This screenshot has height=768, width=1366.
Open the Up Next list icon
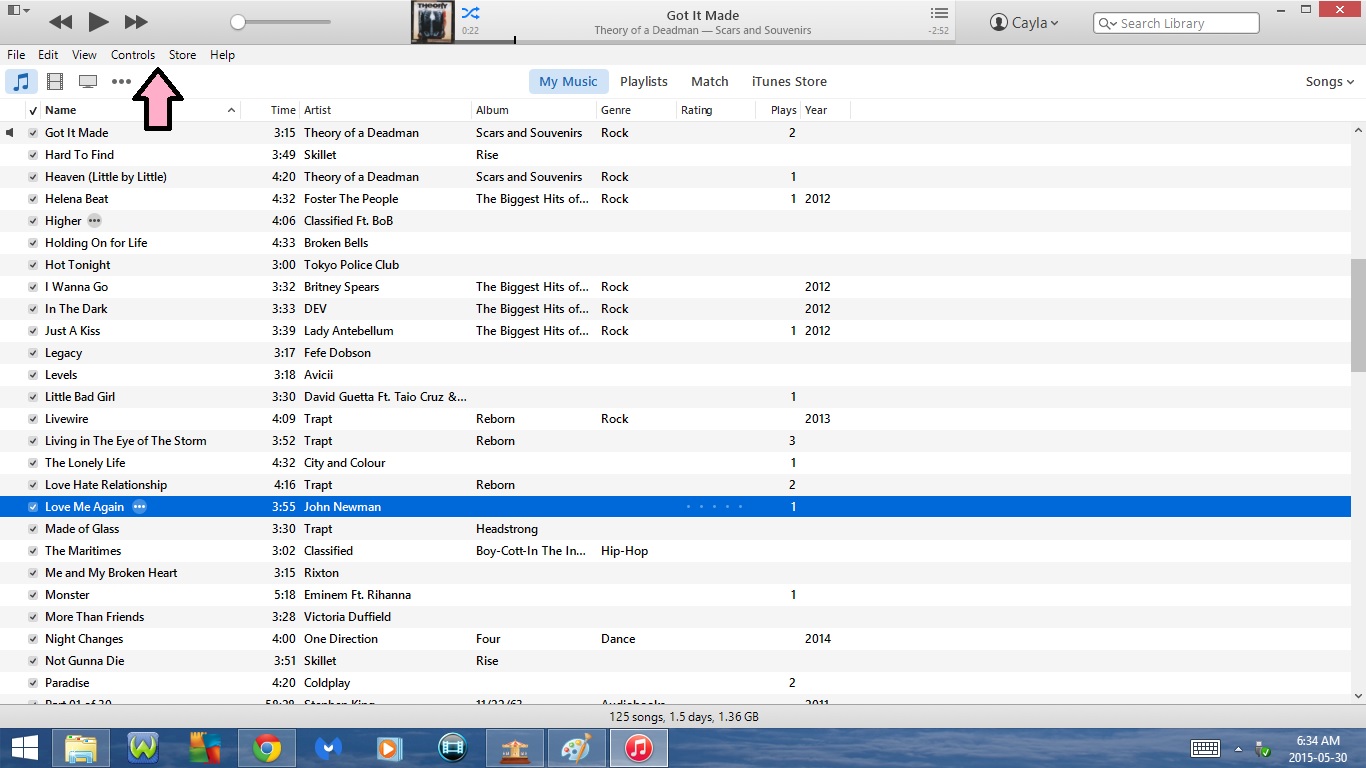939,13
